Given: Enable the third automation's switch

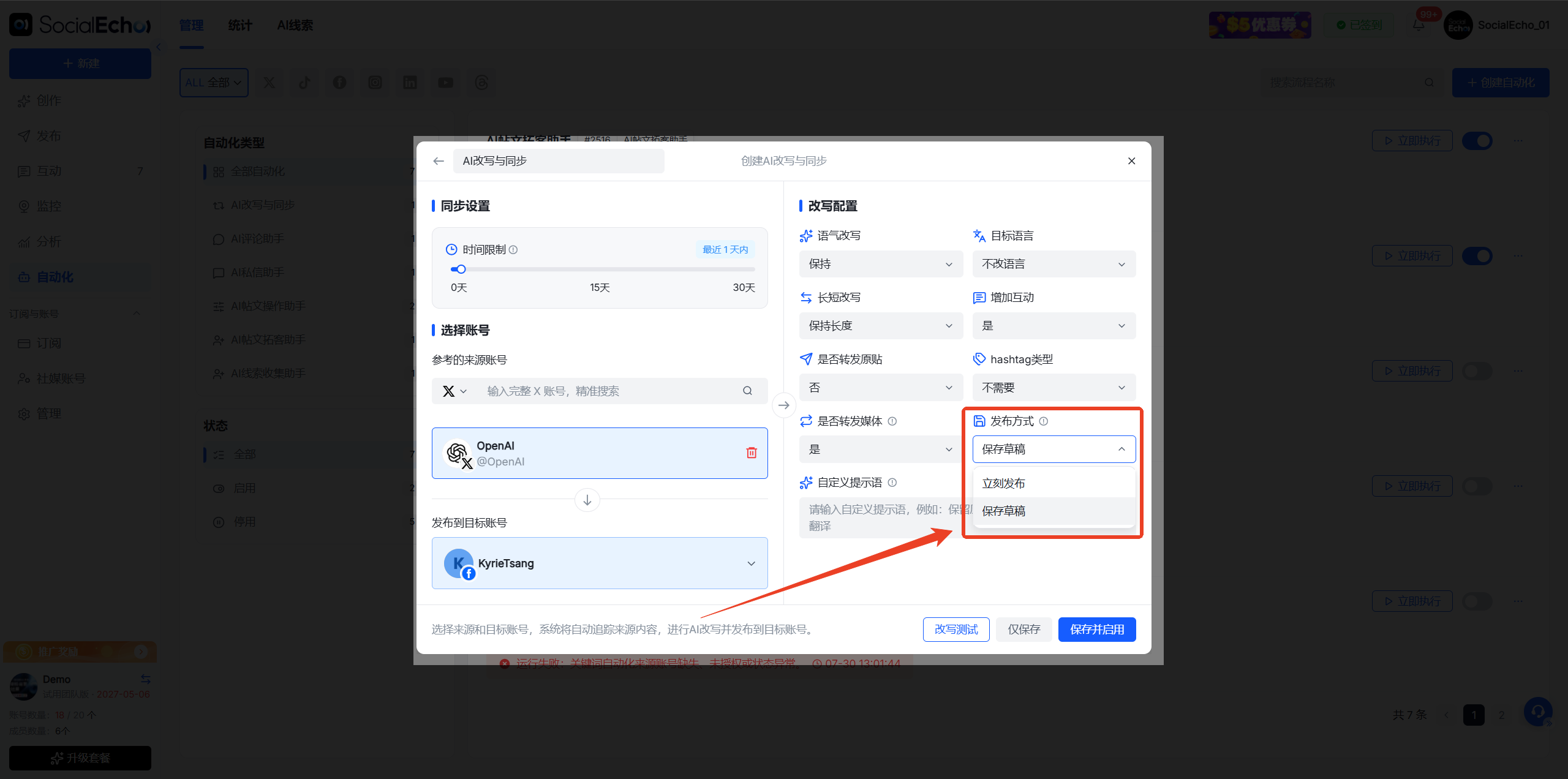Looking at the screenshot, I should [1477, 371].
